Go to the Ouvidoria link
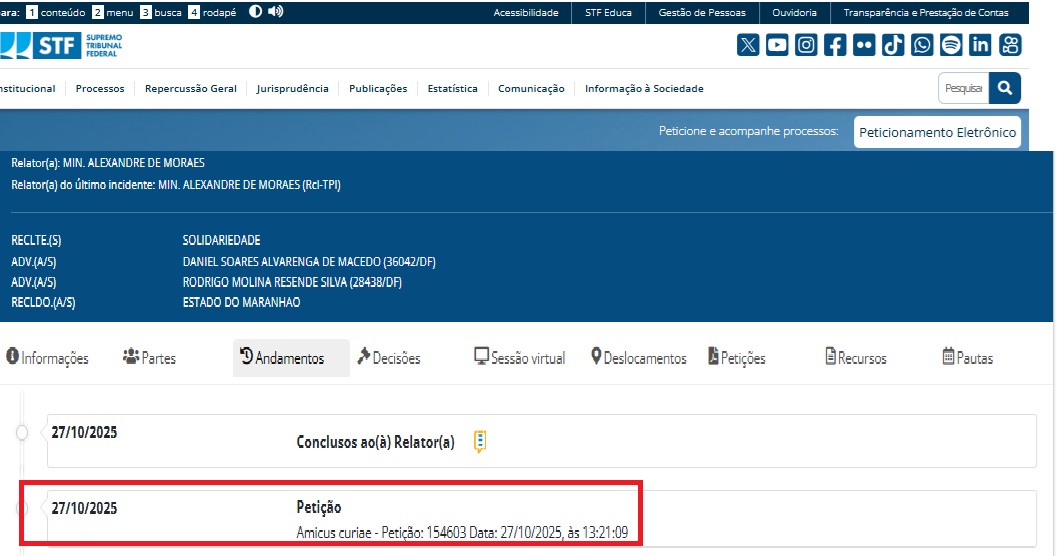Viewport: 1057px width, 556px height. tap(794, 13)
